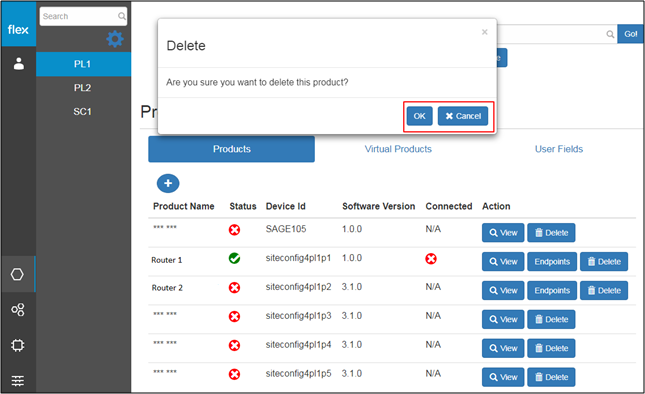645x394 pixels.
Task: Confirm deletion with the OK button
Action: (x=419, y=116)
